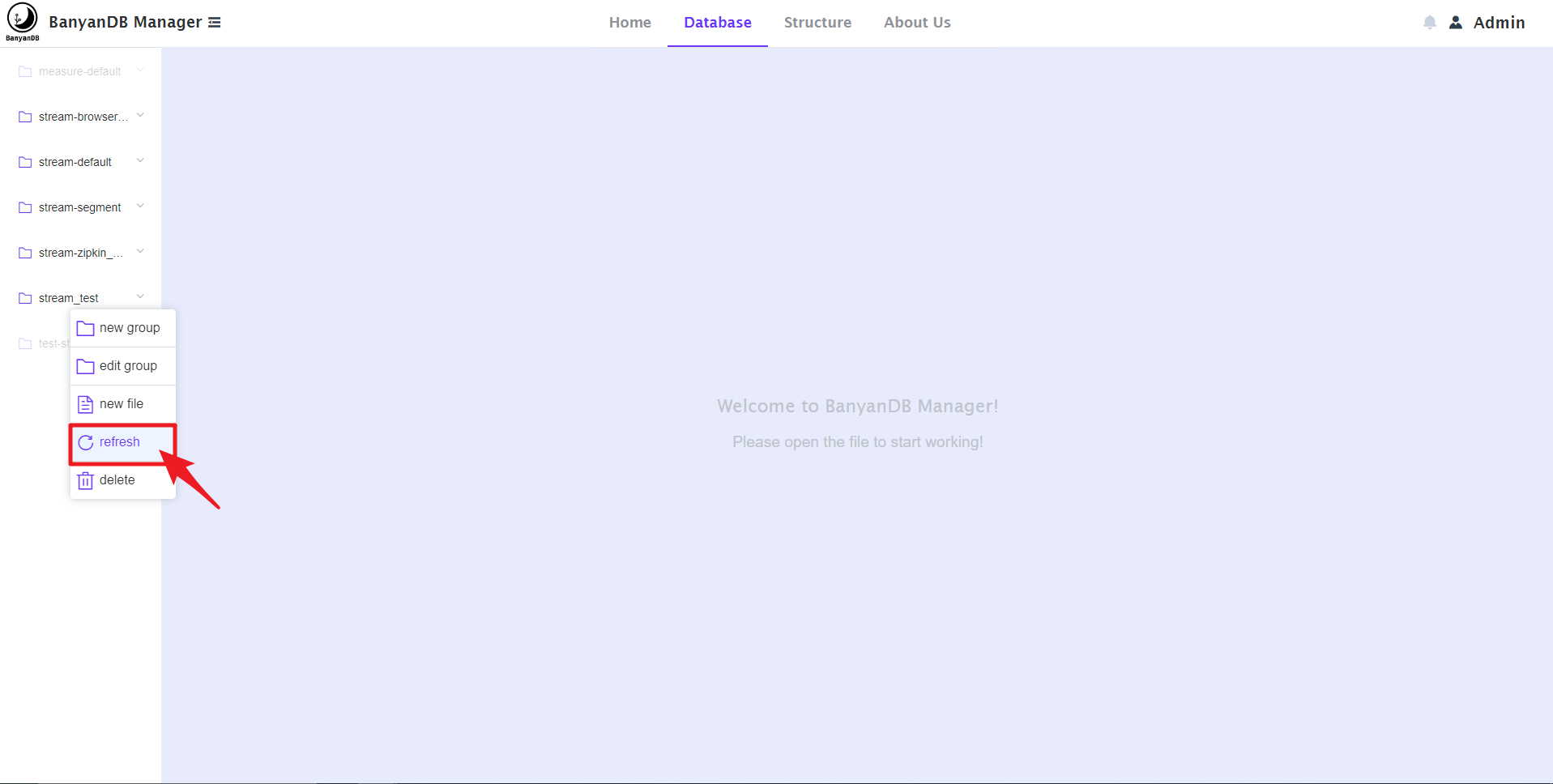Screen dimensions: 1553x784
Task: Open the About Us tab
Action: click(x=917, y=23)
